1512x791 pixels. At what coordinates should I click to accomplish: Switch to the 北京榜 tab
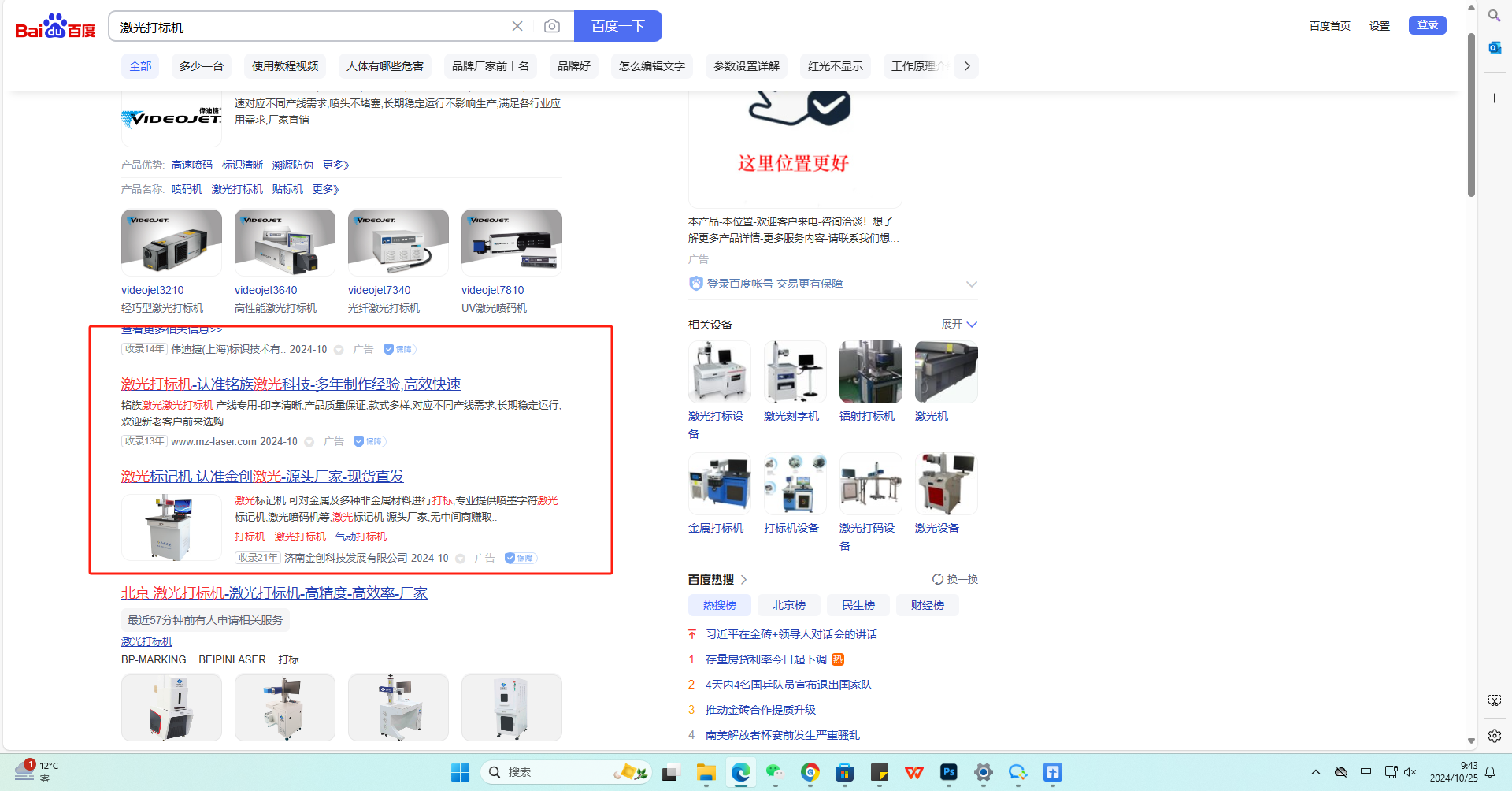(789, 605)
